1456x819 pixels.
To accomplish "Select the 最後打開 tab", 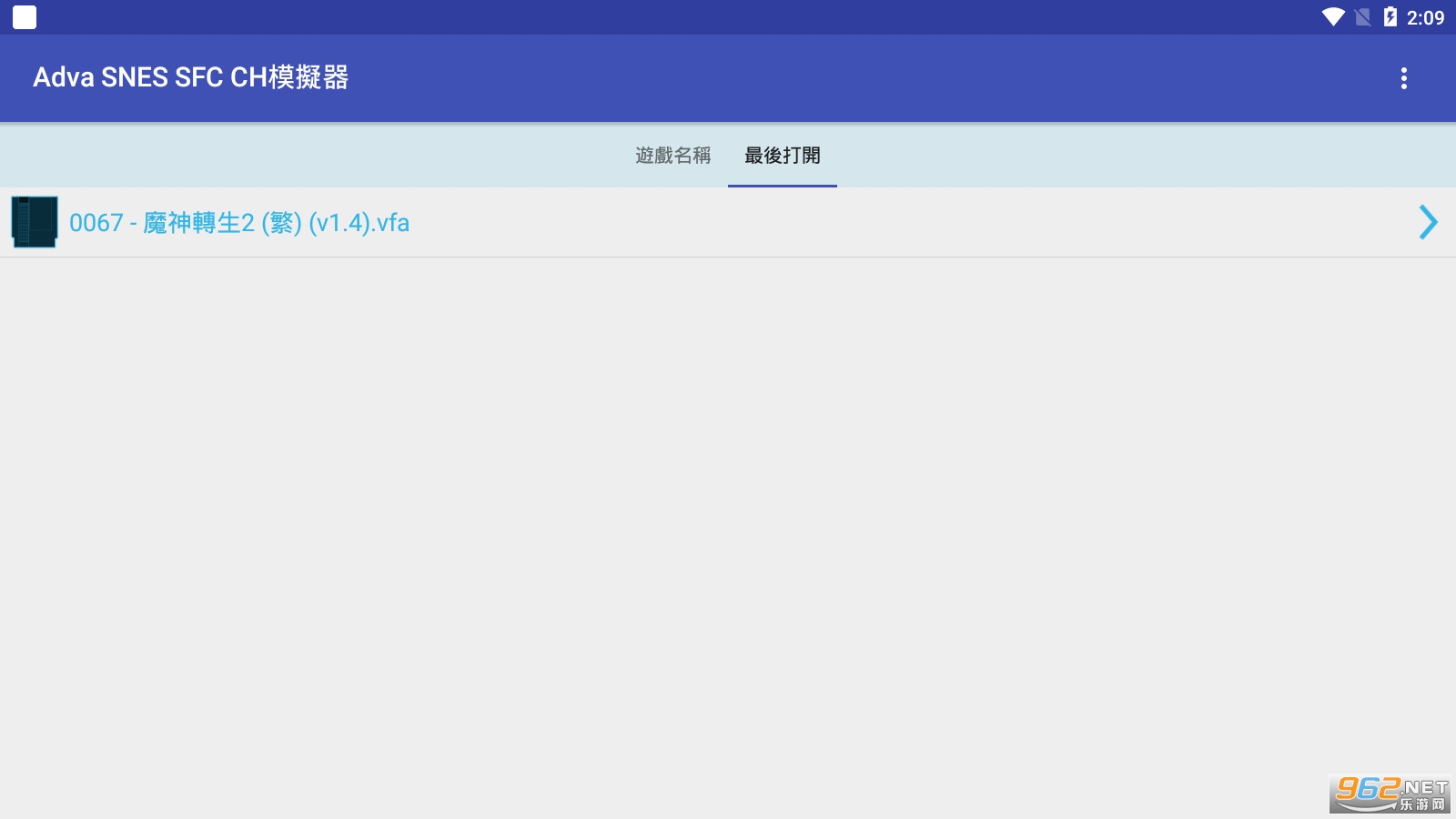I will point(783,156).
